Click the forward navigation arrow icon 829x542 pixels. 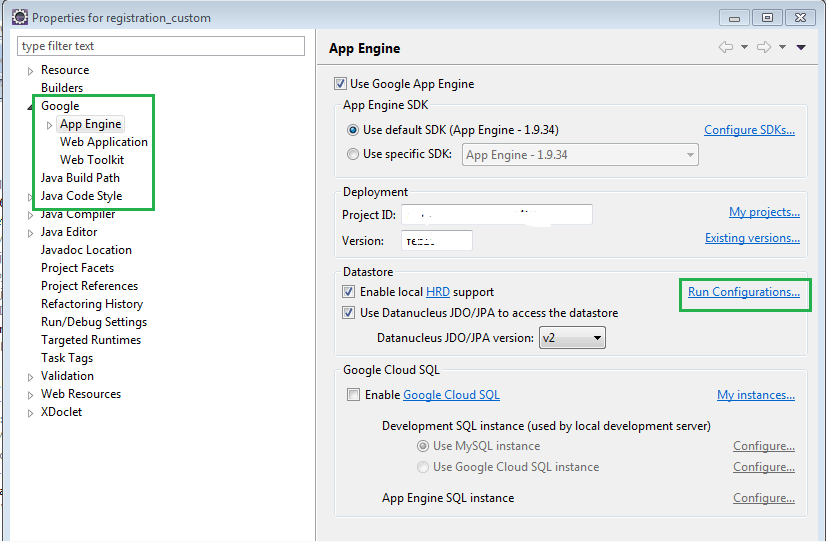[763, 47]
